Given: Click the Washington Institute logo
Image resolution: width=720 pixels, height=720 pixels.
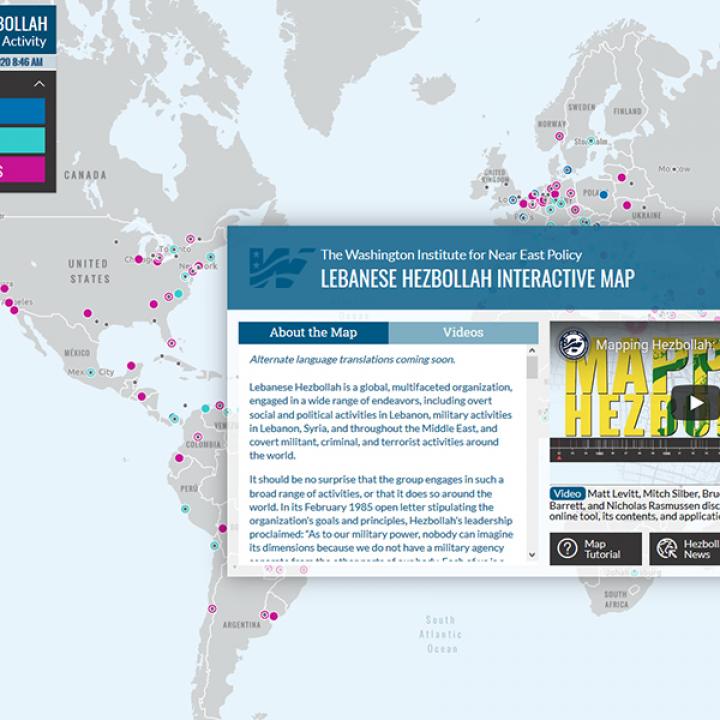Looking at the screenshot, I should (281, 268).
